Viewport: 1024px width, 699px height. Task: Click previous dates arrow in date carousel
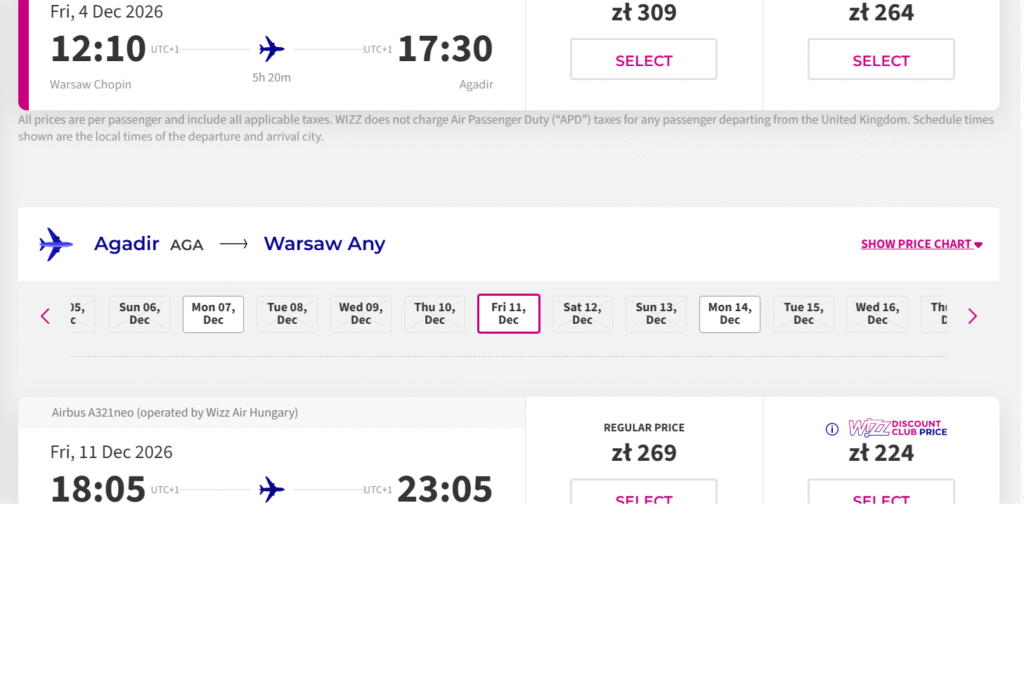click(x=45, y=316)
